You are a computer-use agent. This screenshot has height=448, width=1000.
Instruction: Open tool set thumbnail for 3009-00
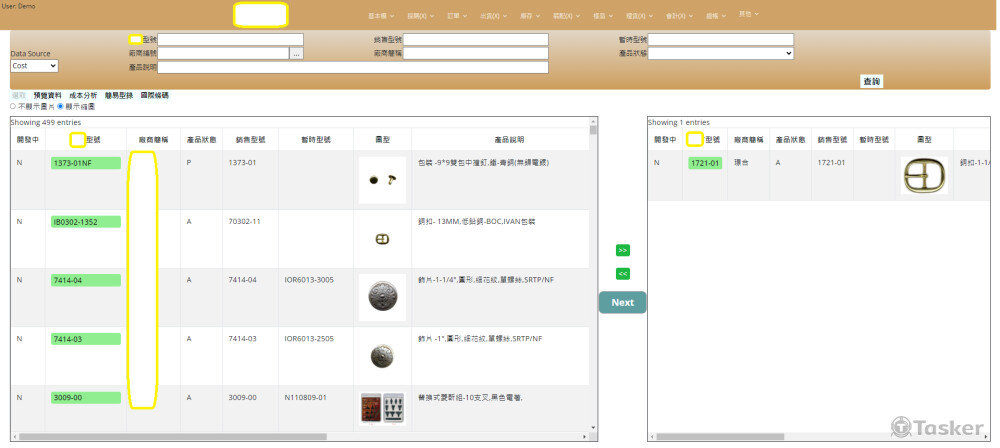(382, 408)
